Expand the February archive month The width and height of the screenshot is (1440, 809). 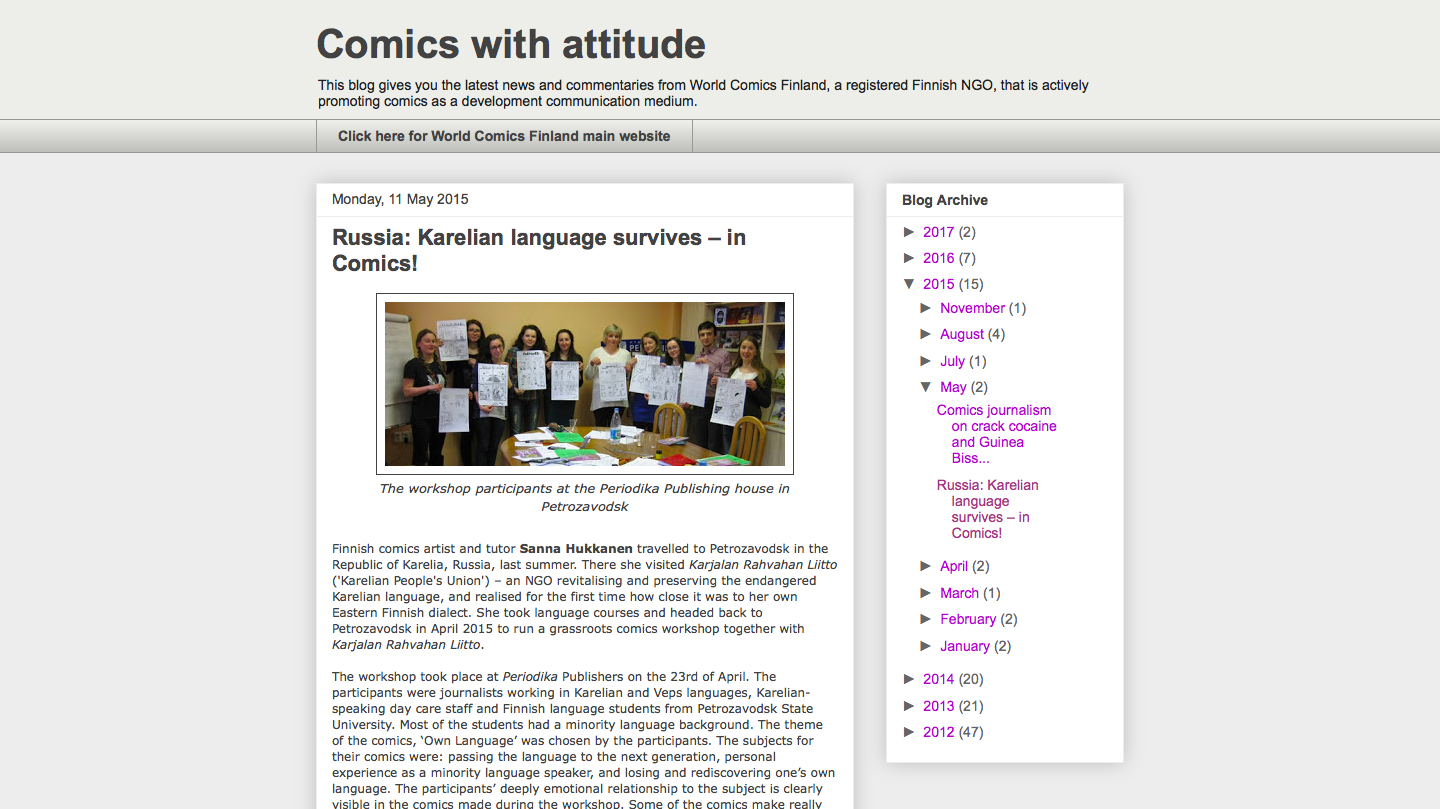coord(927,619)
